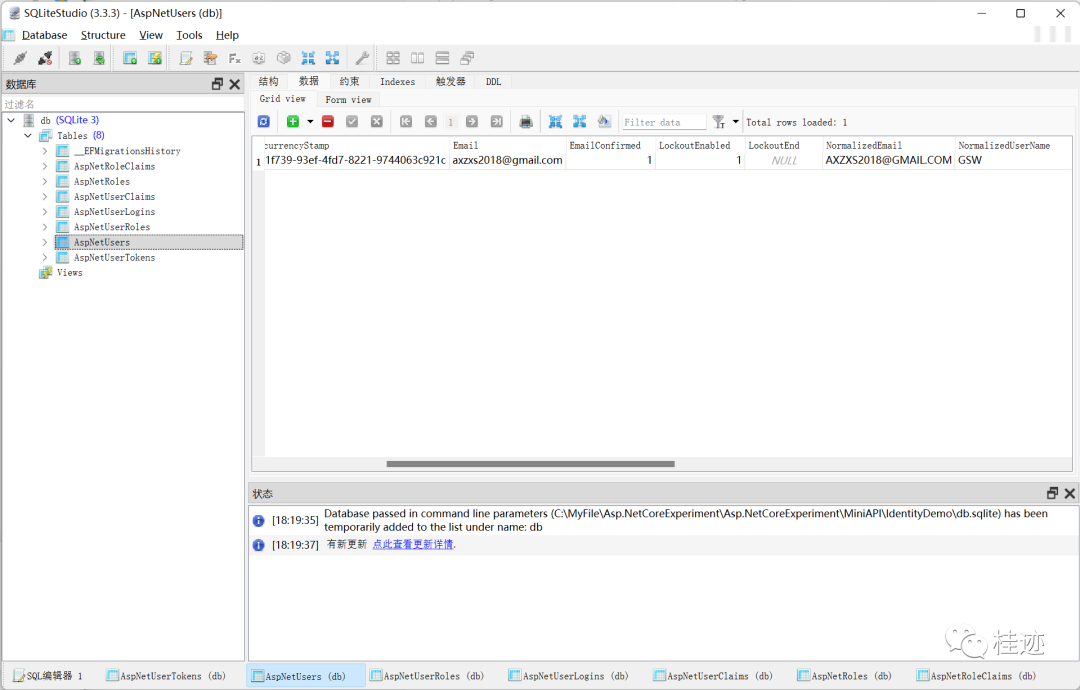Viewport: 1080px width, 690px height.
Task: Click the 过滤名 filter name field
Action: point(123,104)
